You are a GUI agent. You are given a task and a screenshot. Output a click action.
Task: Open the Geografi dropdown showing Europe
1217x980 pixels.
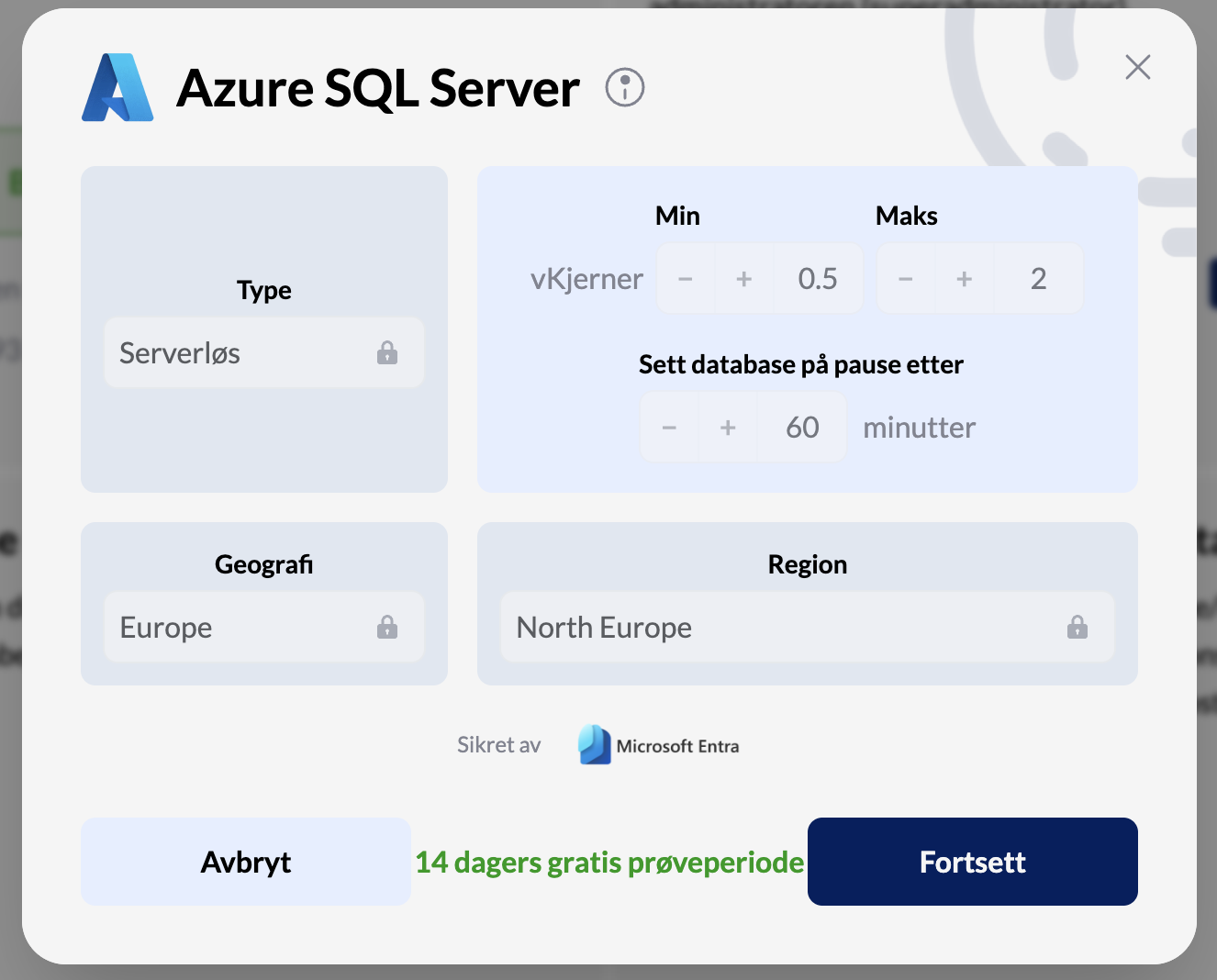point(264,628)
